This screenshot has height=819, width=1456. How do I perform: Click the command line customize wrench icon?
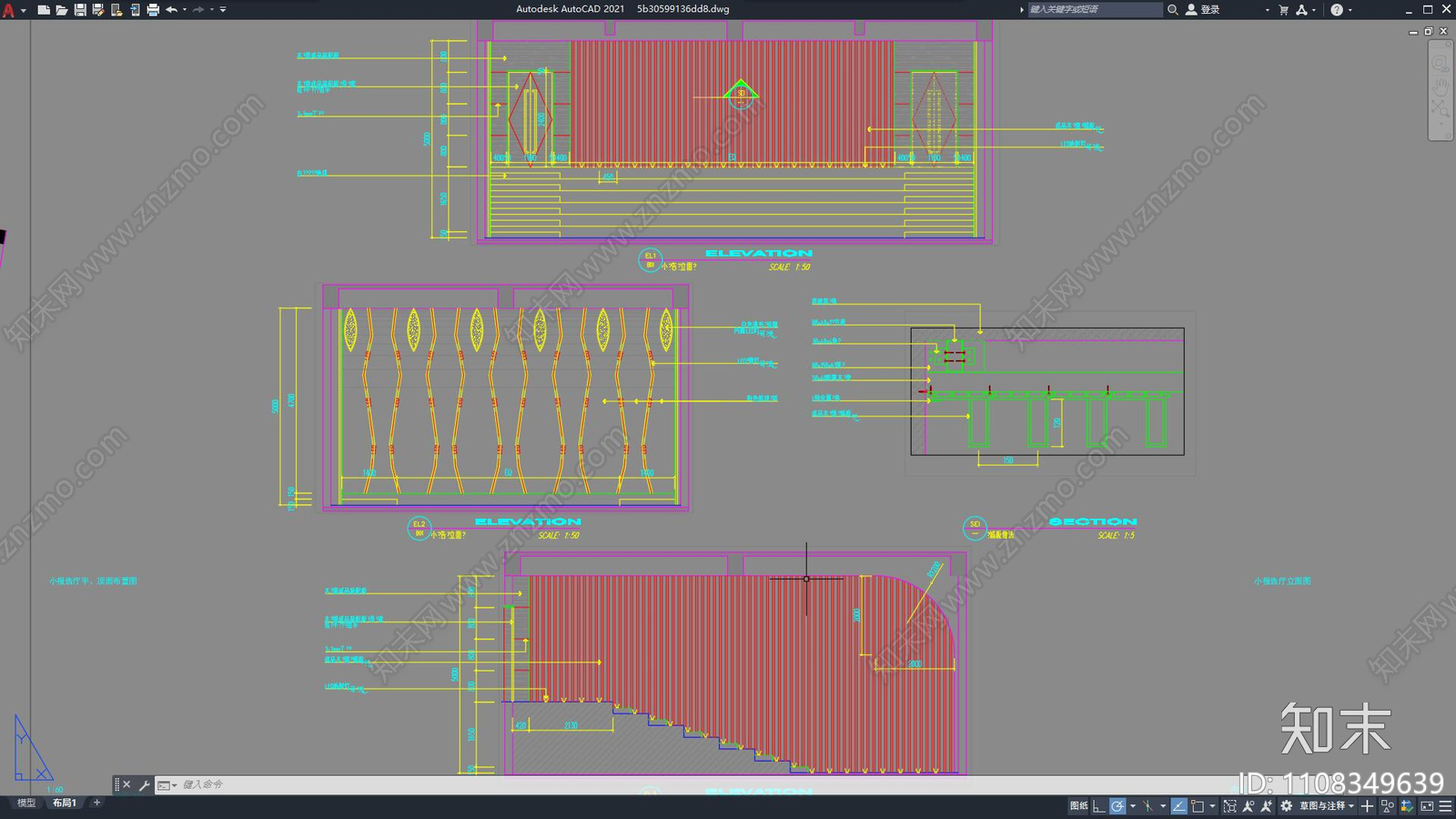pos(144,784)
